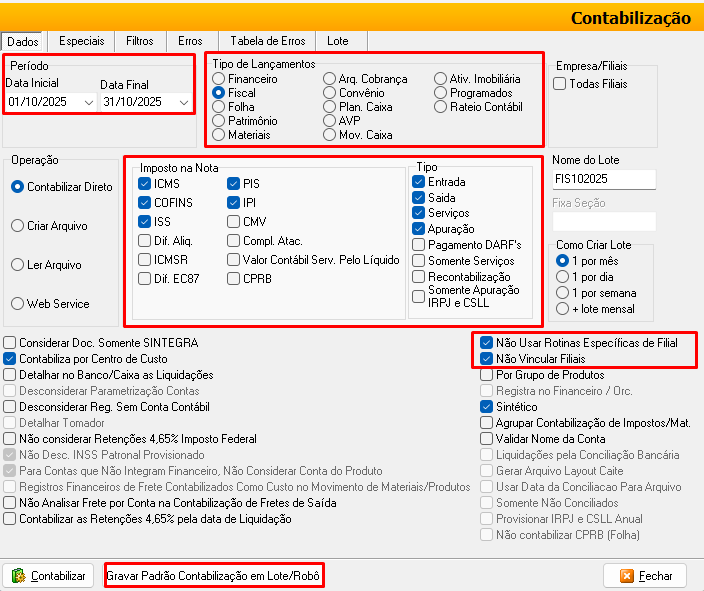Open the Data Inicial date dropdown

coord(89,102)
